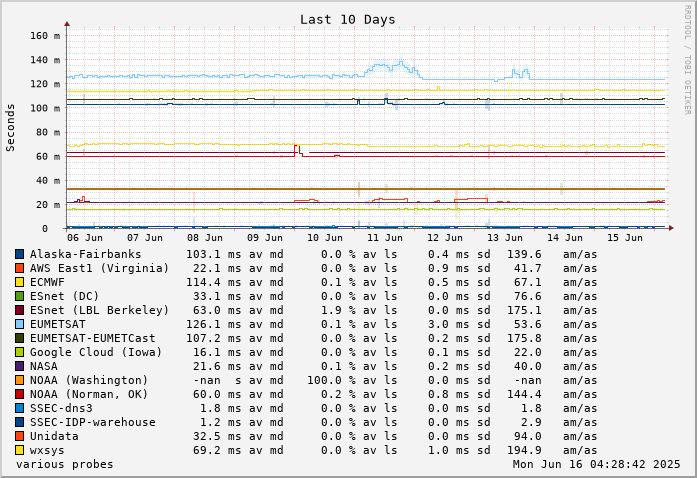Screen dimensions: 697x478
Task: Select the wxsys legend label
Action: pos(47,450)
